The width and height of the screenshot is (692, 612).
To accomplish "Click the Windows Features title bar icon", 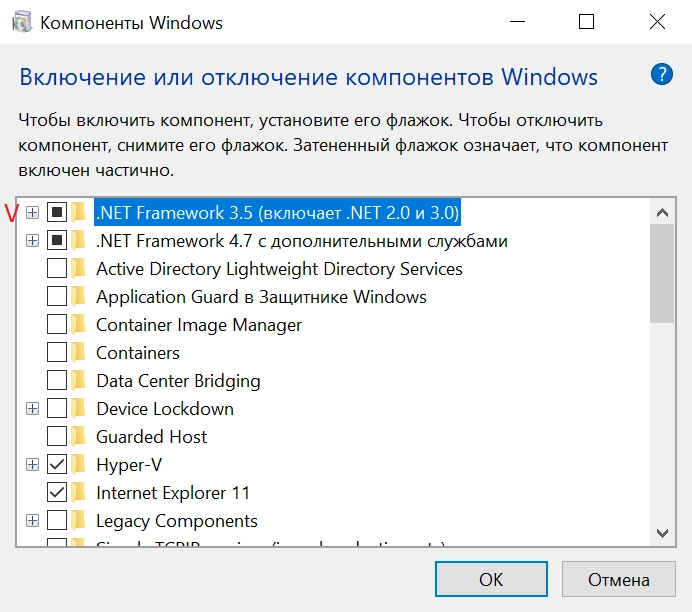I will (x=22, y=22).
